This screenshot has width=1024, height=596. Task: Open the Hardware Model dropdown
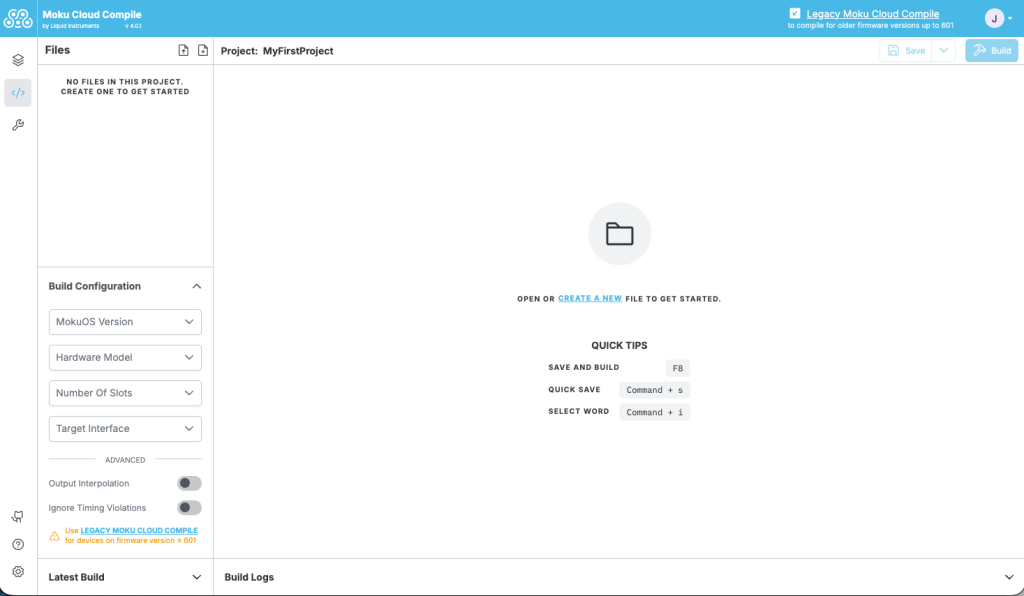[125, 357]
